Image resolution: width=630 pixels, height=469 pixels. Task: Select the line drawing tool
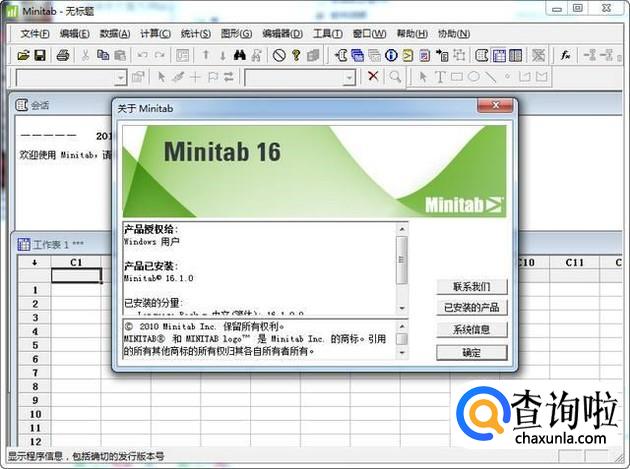[491, 76]
